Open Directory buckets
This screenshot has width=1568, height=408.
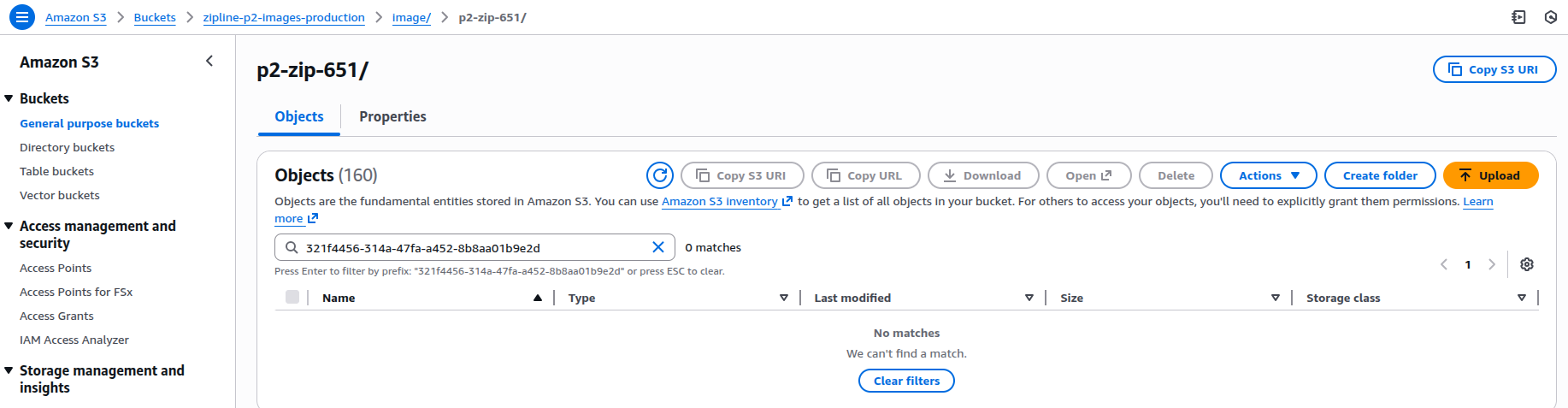[x=68, y=147]
